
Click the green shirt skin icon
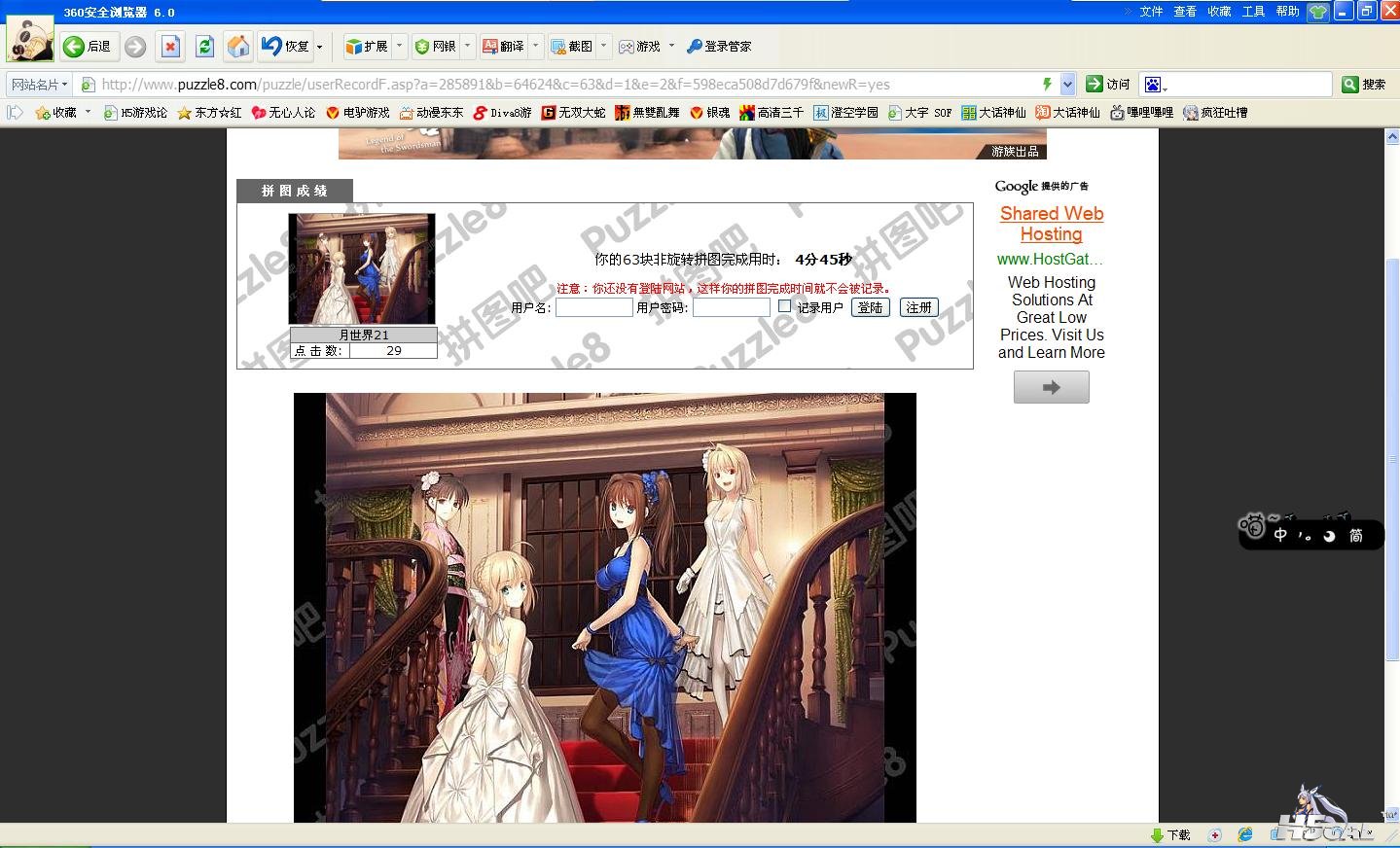click(1318, 12)
